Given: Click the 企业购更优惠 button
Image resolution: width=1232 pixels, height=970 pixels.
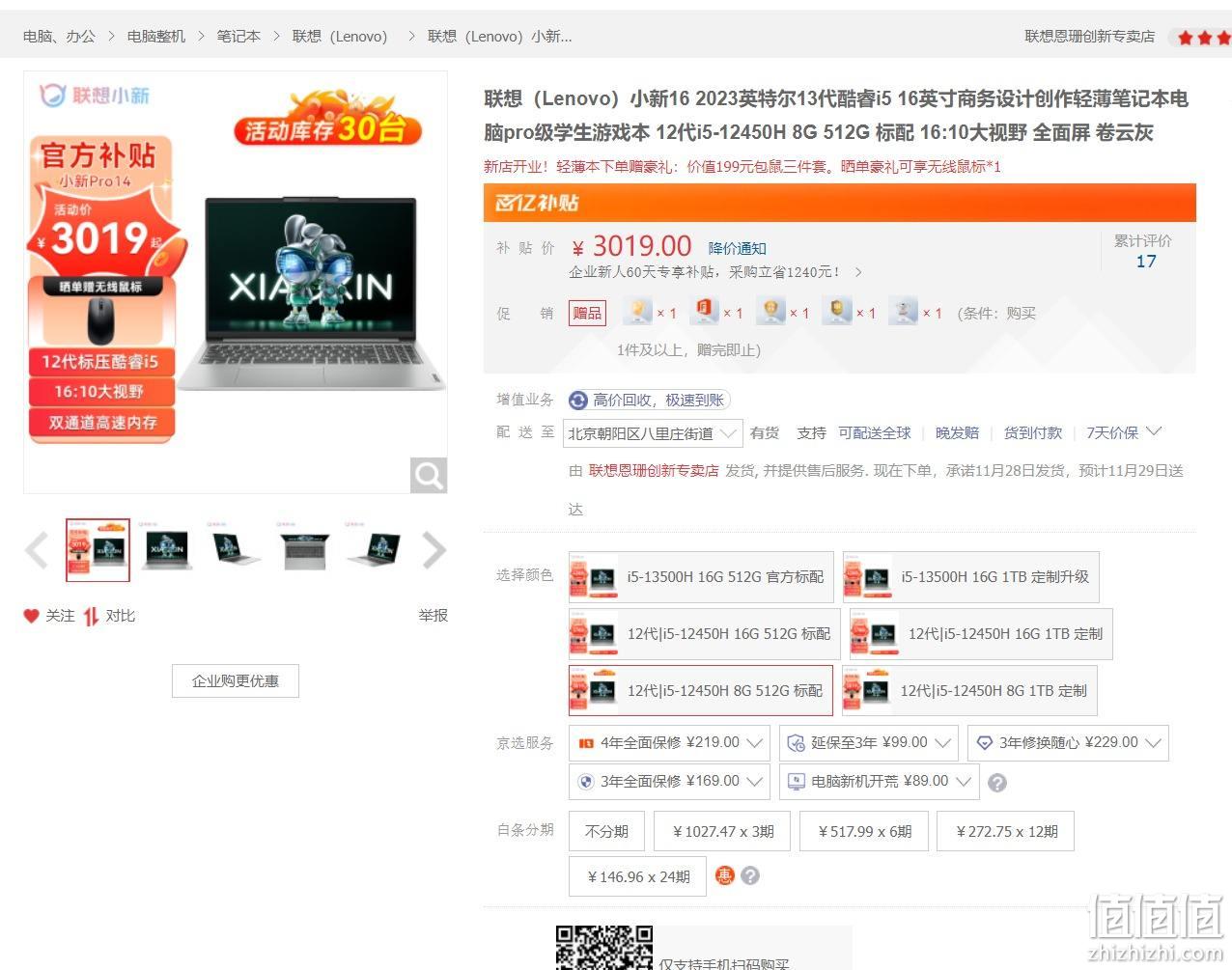Looking at the screenshot, I should (x=236, y=680).
